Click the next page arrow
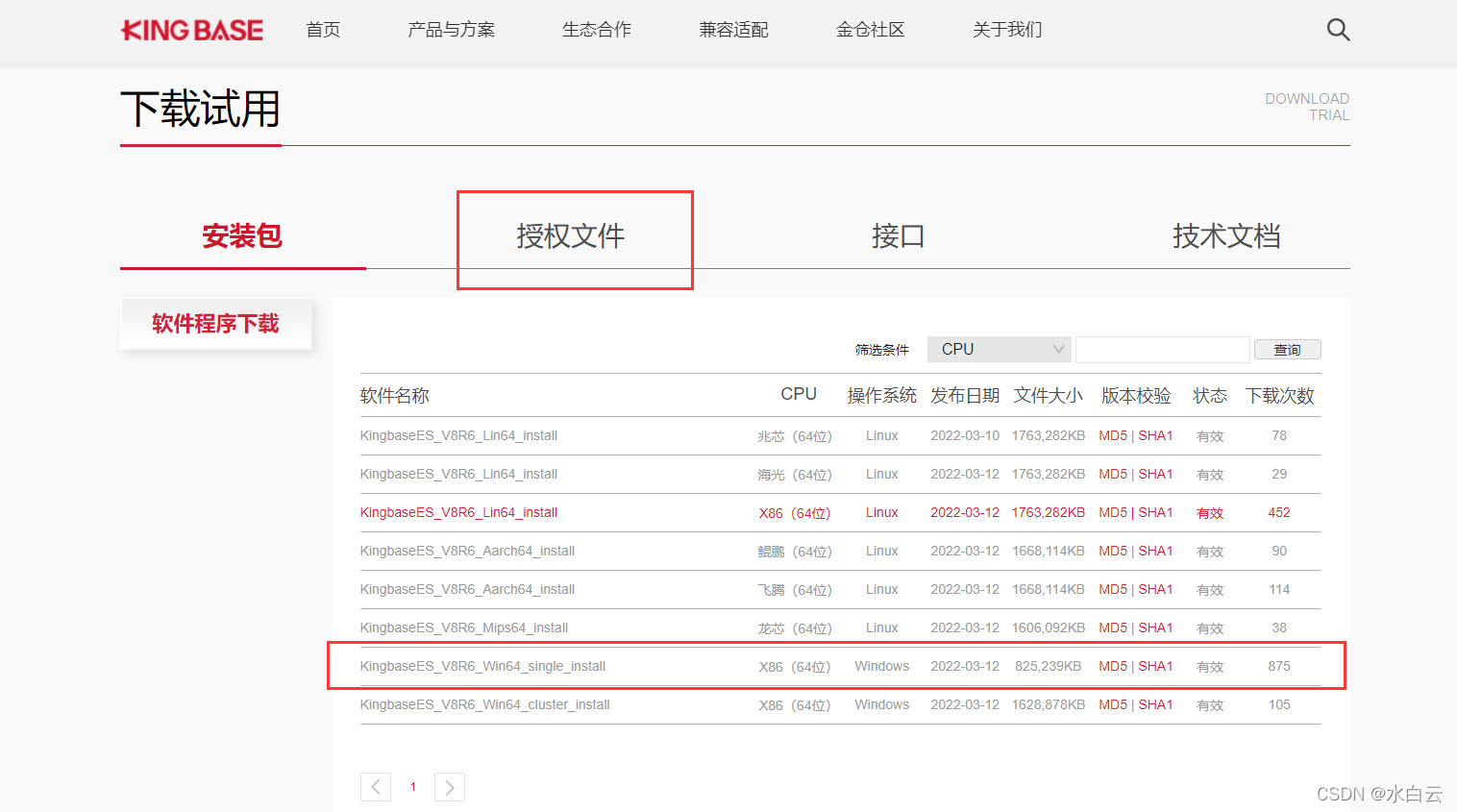 tap(449, 786)
